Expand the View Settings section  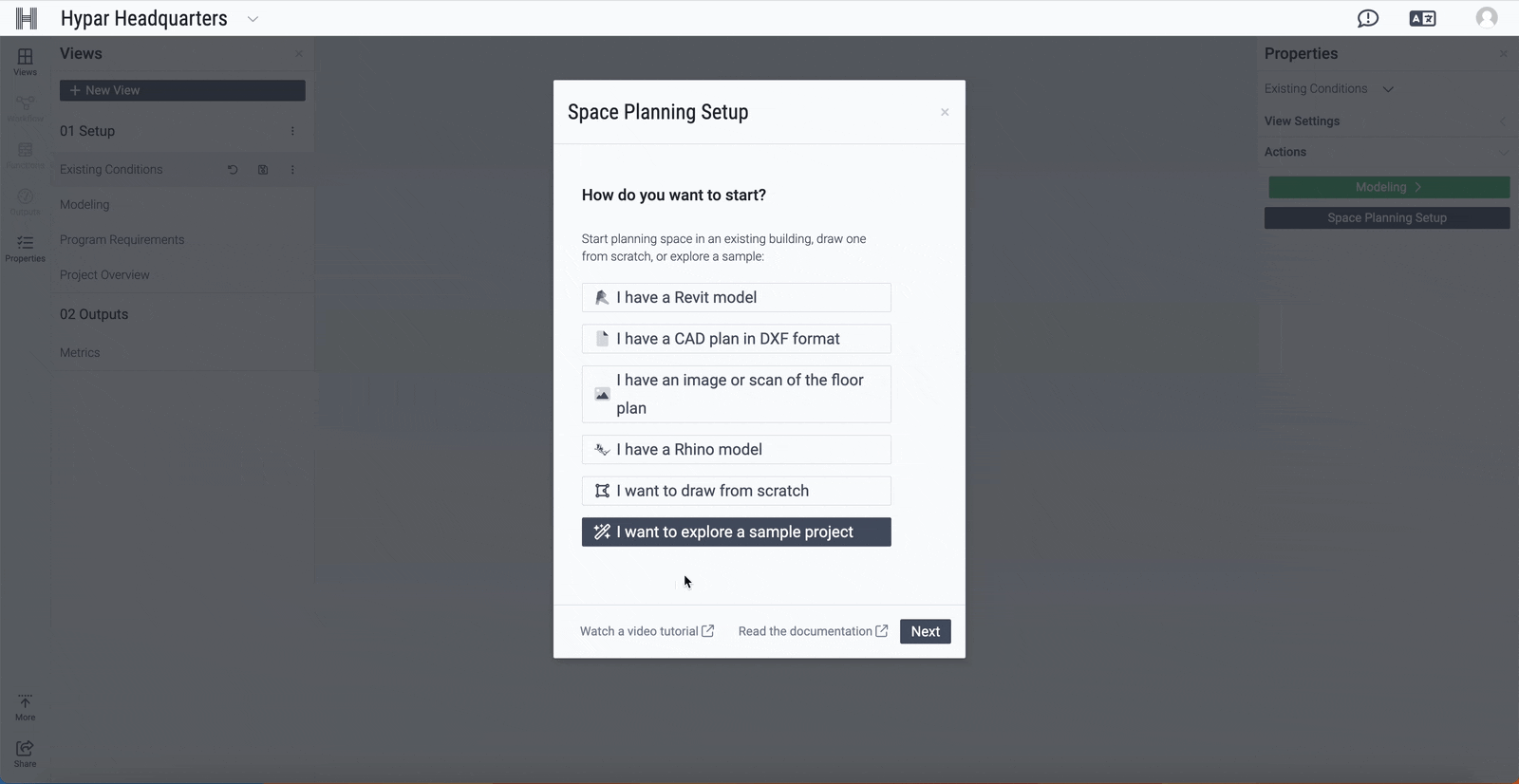click(x=1385, y=121)
